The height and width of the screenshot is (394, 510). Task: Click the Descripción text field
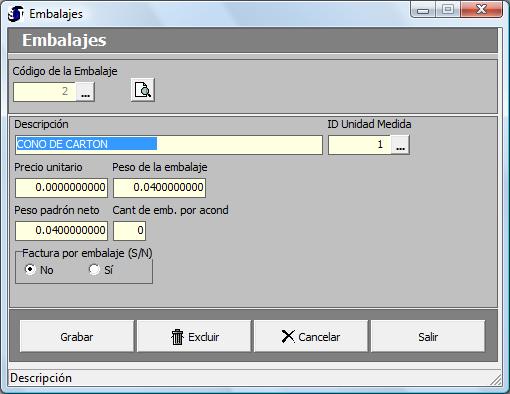coord(169,145)
